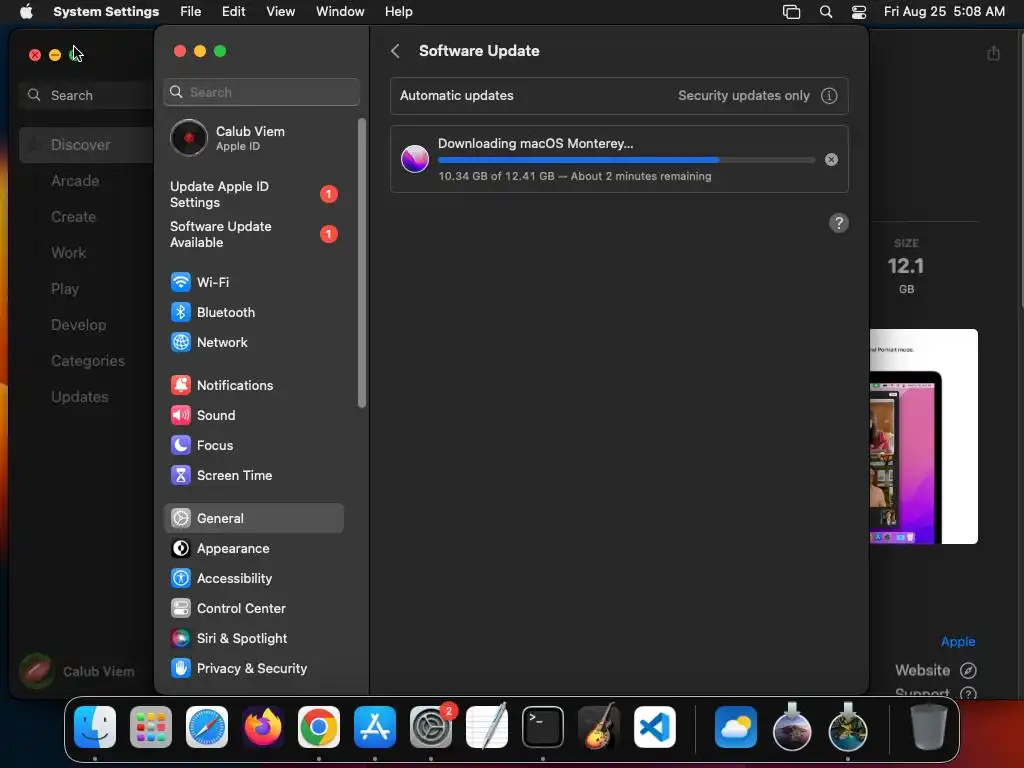Open Notifications settings
The height and width of the screenshot is (768, 1024).
253,385
